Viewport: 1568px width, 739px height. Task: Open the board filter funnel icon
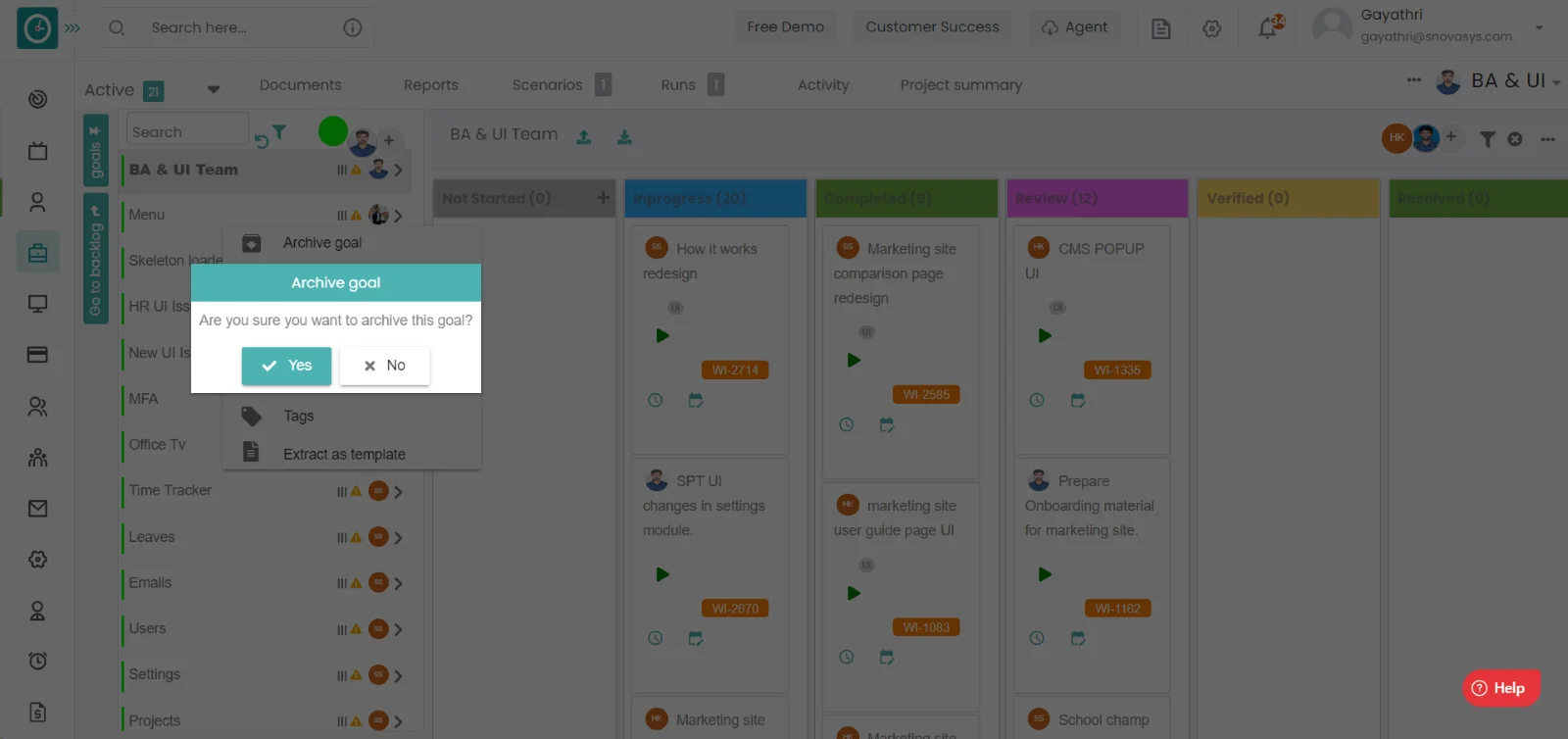[x=1488, y=139]
